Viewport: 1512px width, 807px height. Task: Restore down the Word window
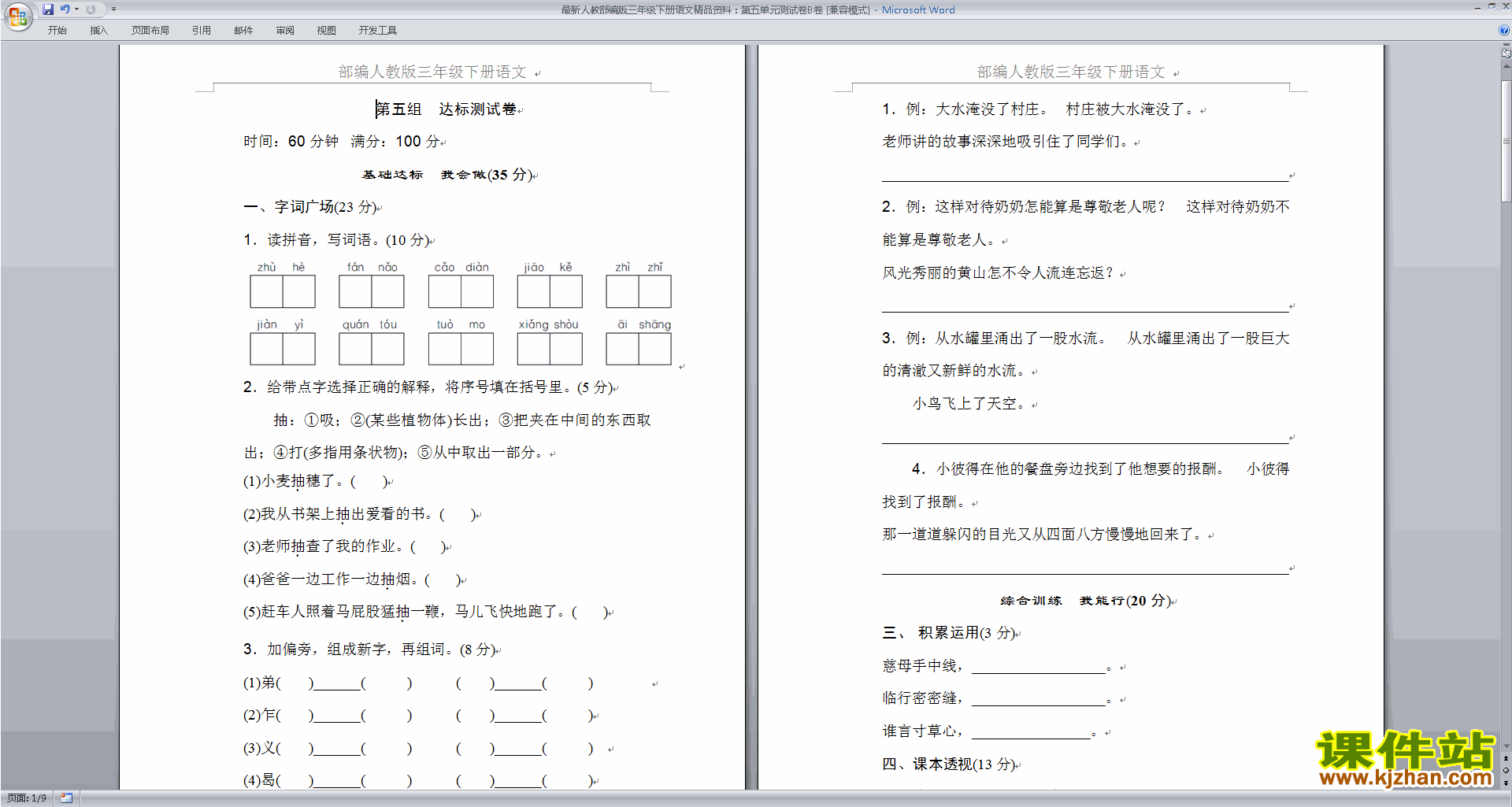click(x=1492, y=6)
